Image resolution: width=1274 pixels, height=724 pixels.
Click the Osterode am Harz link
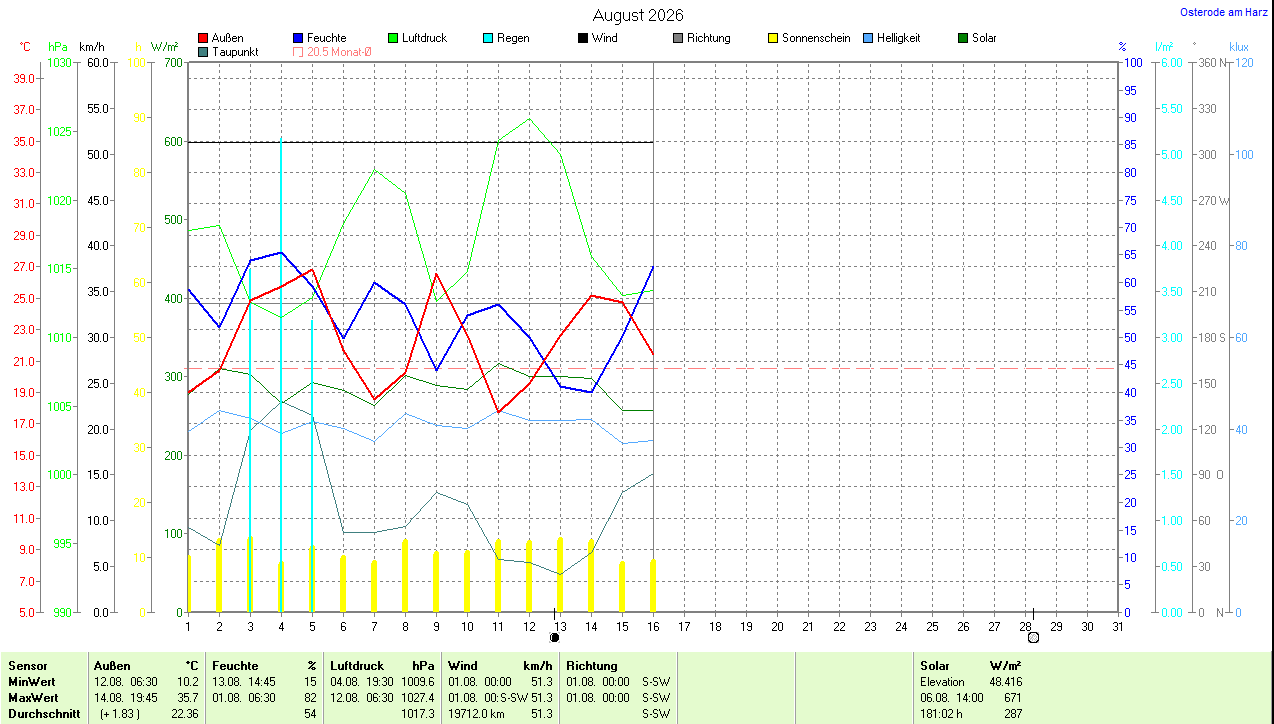tap(1224, 12)
